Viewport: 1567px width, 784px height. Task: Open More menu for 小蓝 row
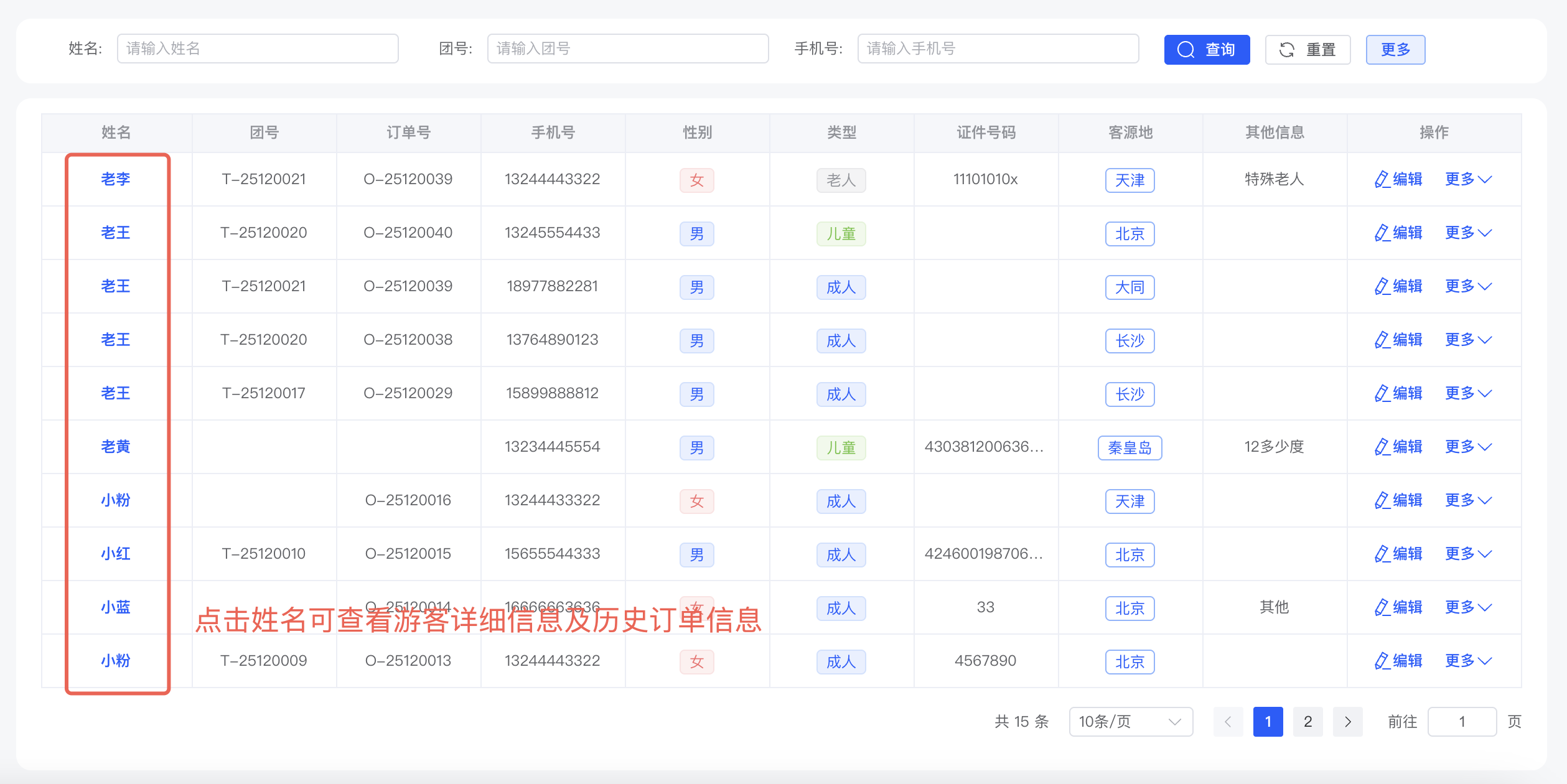[x=1467, y=607]
